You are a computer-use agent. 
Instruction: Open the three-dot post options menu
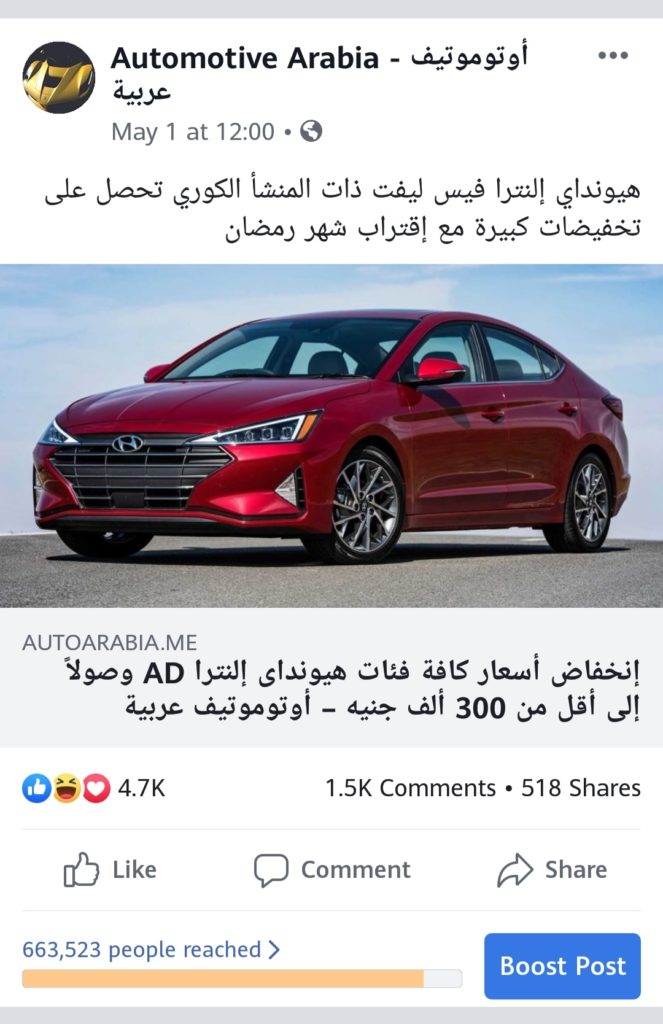point(613,56)
